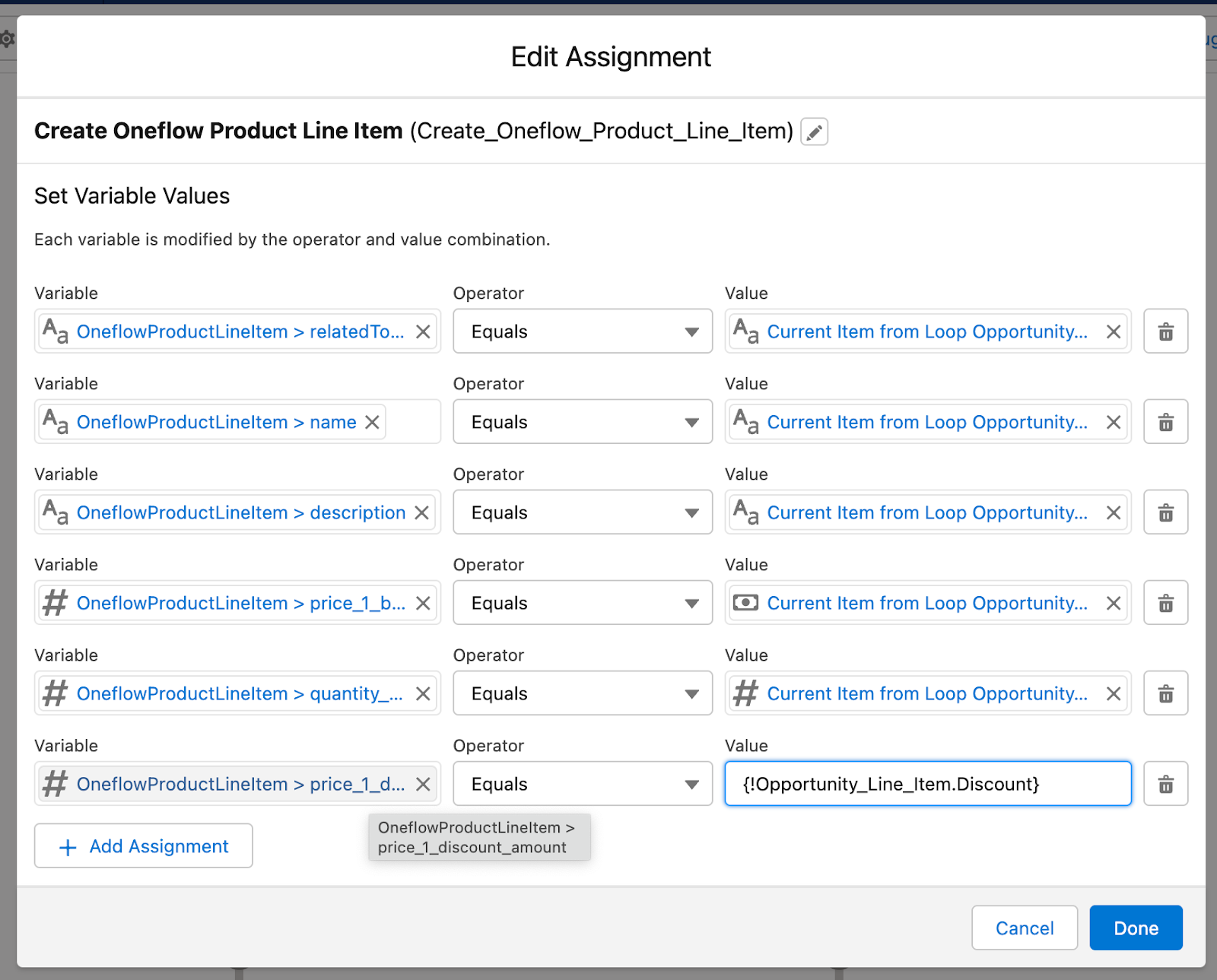
Task: Clear the Current Item value on the name row
Action: [1113, 421]
